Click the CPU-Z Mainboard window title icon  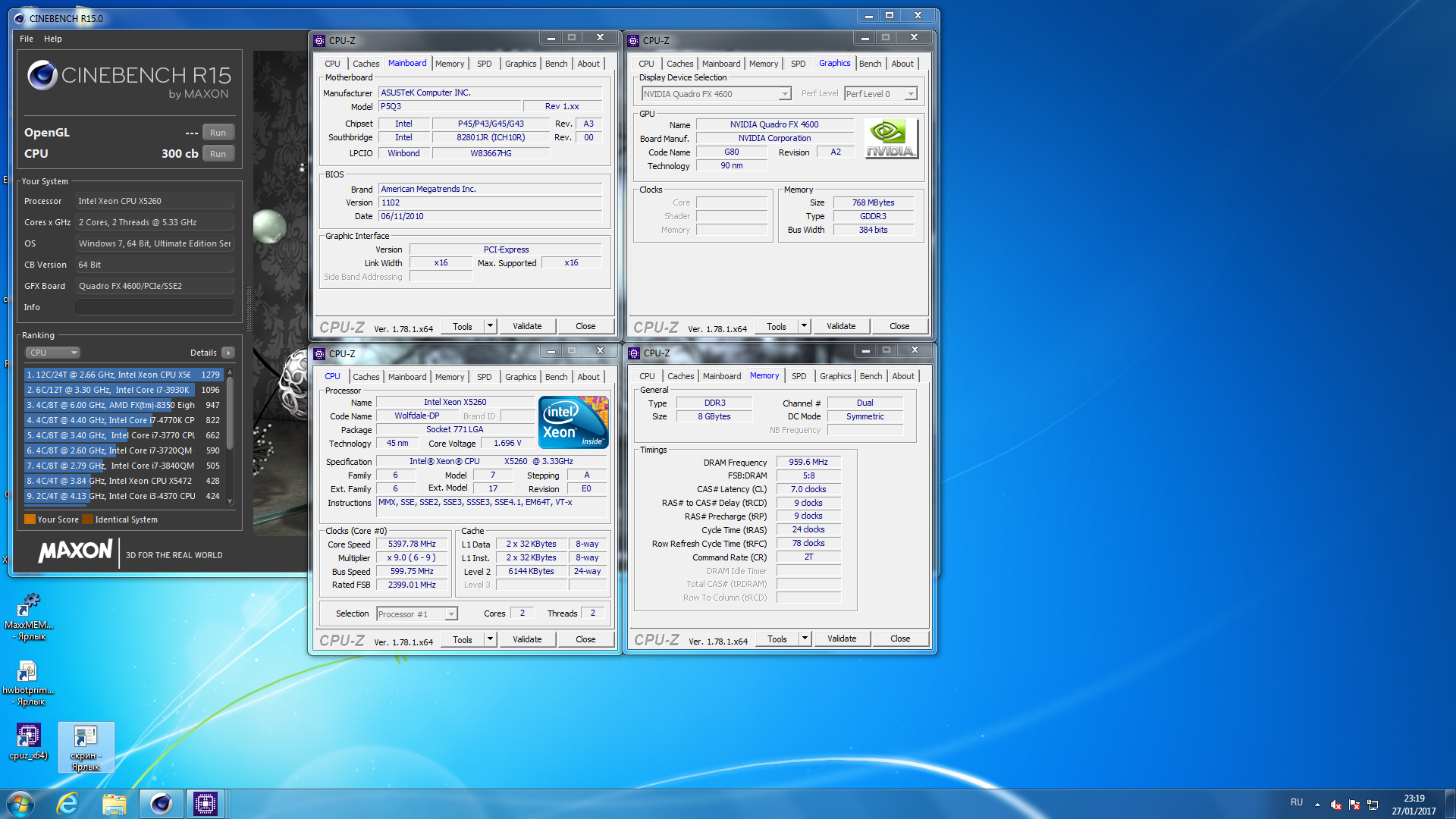pos(319,41)
